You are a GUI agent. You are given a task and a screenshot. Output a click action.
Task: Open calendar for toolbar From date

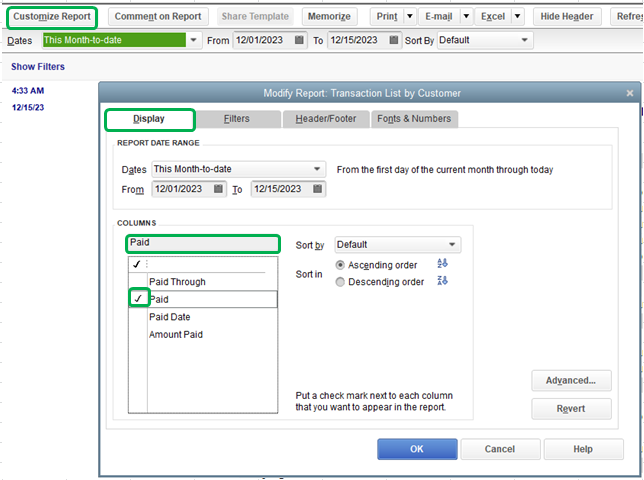299,40
